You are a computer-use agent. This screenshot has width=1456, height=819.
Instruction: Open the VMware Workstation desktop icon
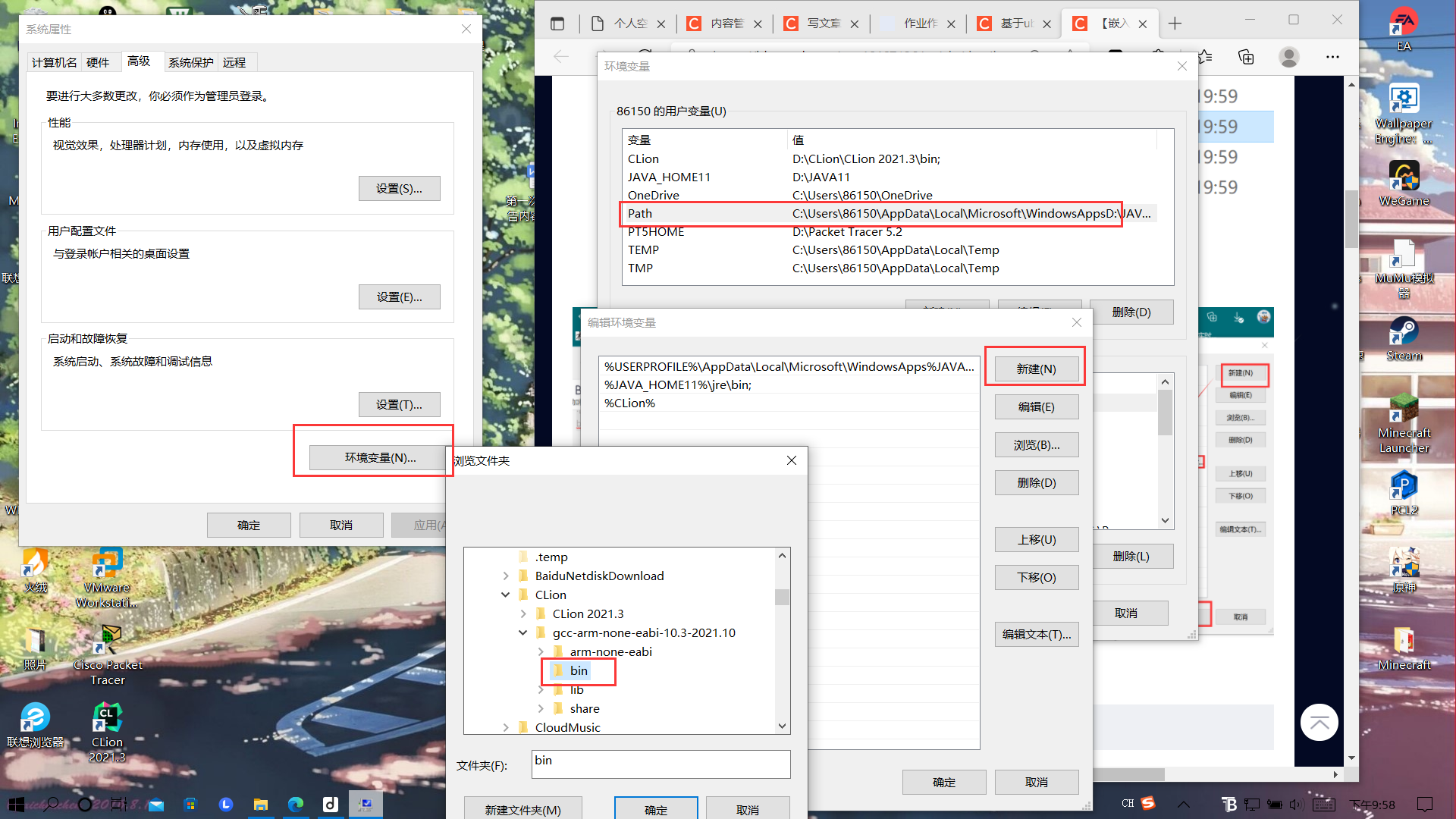pos(107,578)
